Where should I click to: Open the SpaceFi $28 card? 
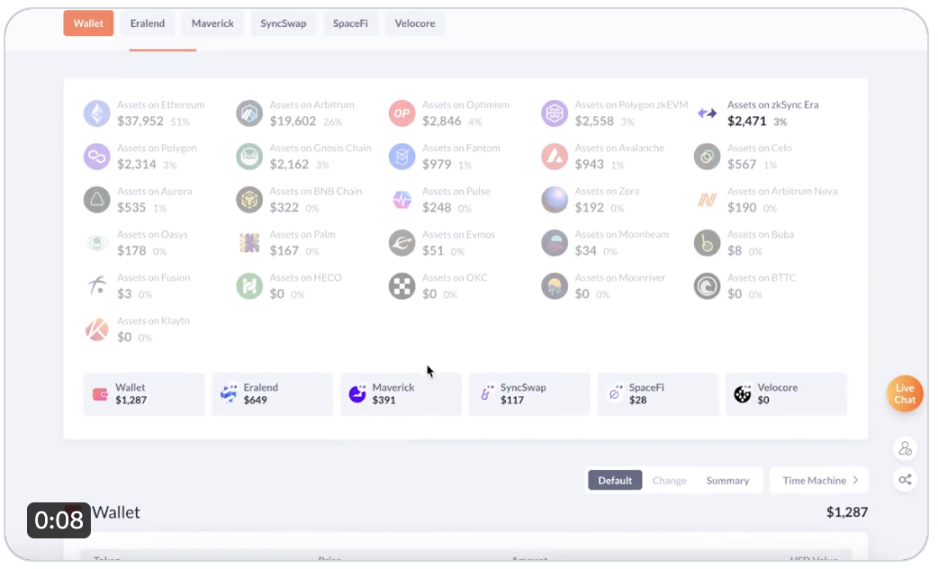658,394
